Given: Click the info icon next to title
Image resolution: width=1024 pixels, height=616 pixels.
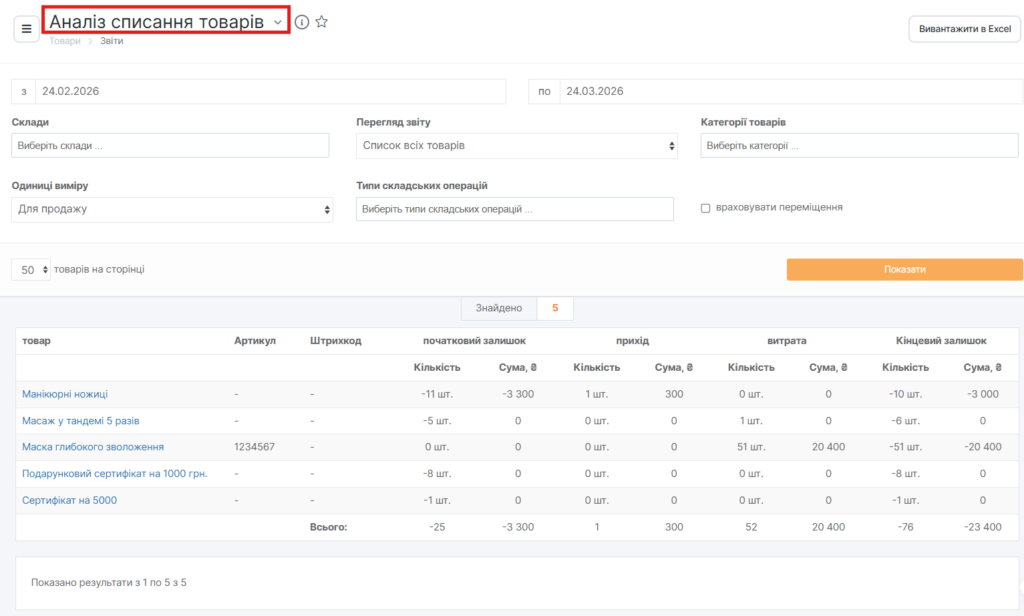Looking at the screenshot, I should tap(302, 22).
